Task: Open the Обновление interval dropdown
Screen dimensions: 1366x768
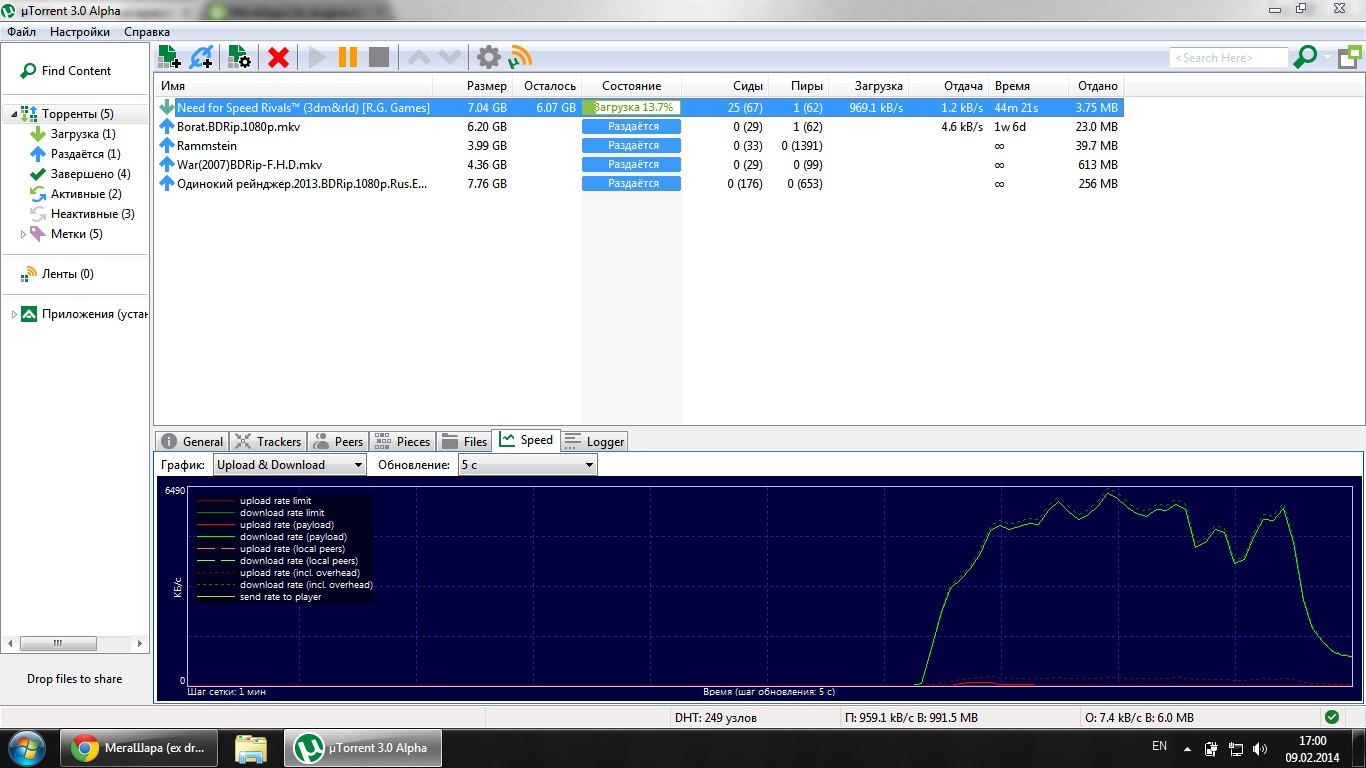Action: (x=527, y=465)
